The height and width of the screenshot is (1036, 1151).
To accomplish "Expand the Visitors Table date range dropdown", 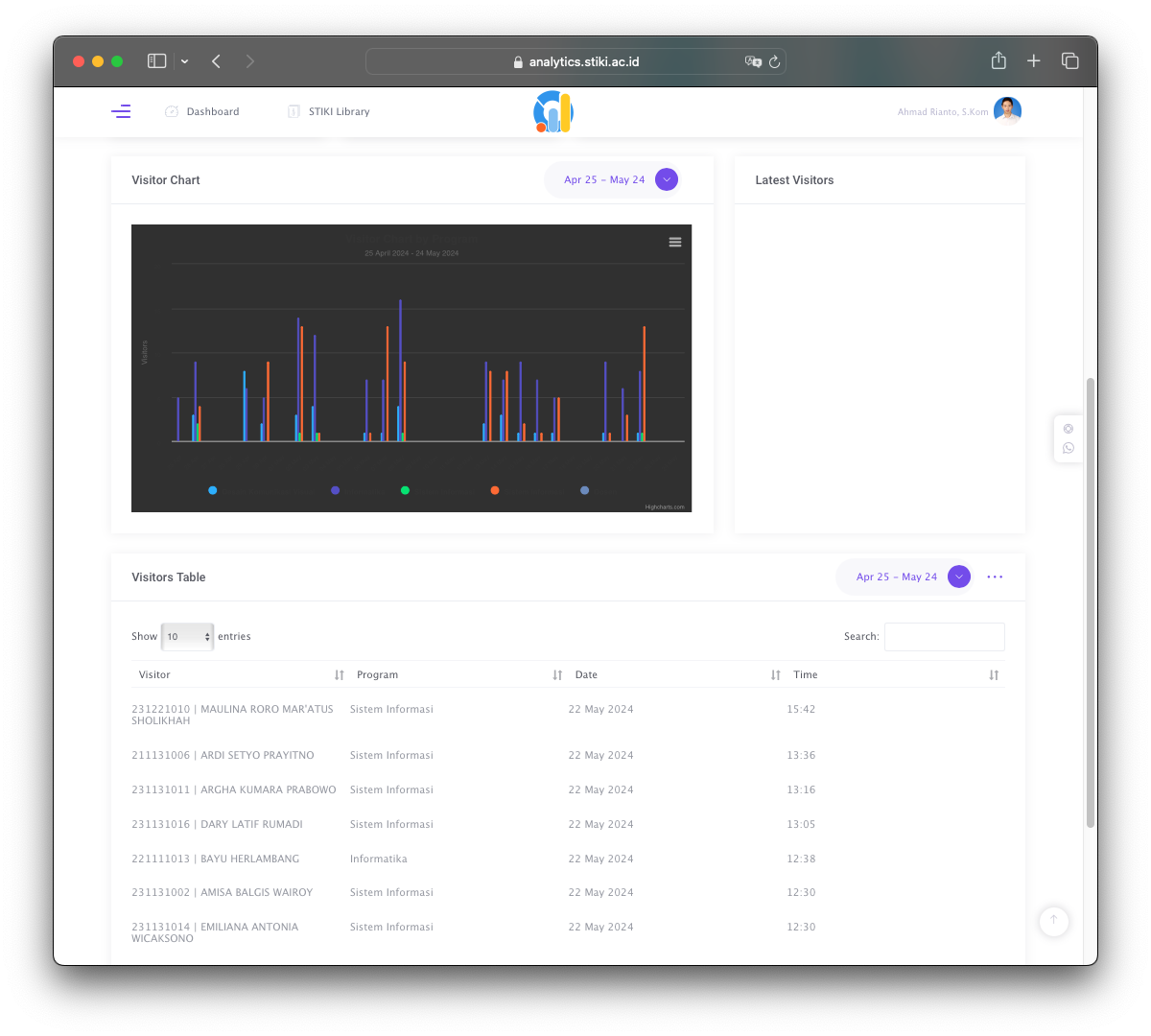I will point(959,577).
